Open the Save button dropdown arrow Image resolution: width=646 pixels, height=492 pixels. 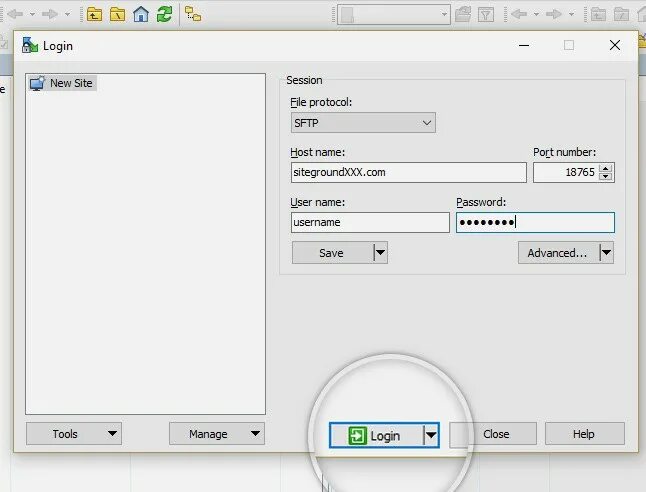[381, 253]
